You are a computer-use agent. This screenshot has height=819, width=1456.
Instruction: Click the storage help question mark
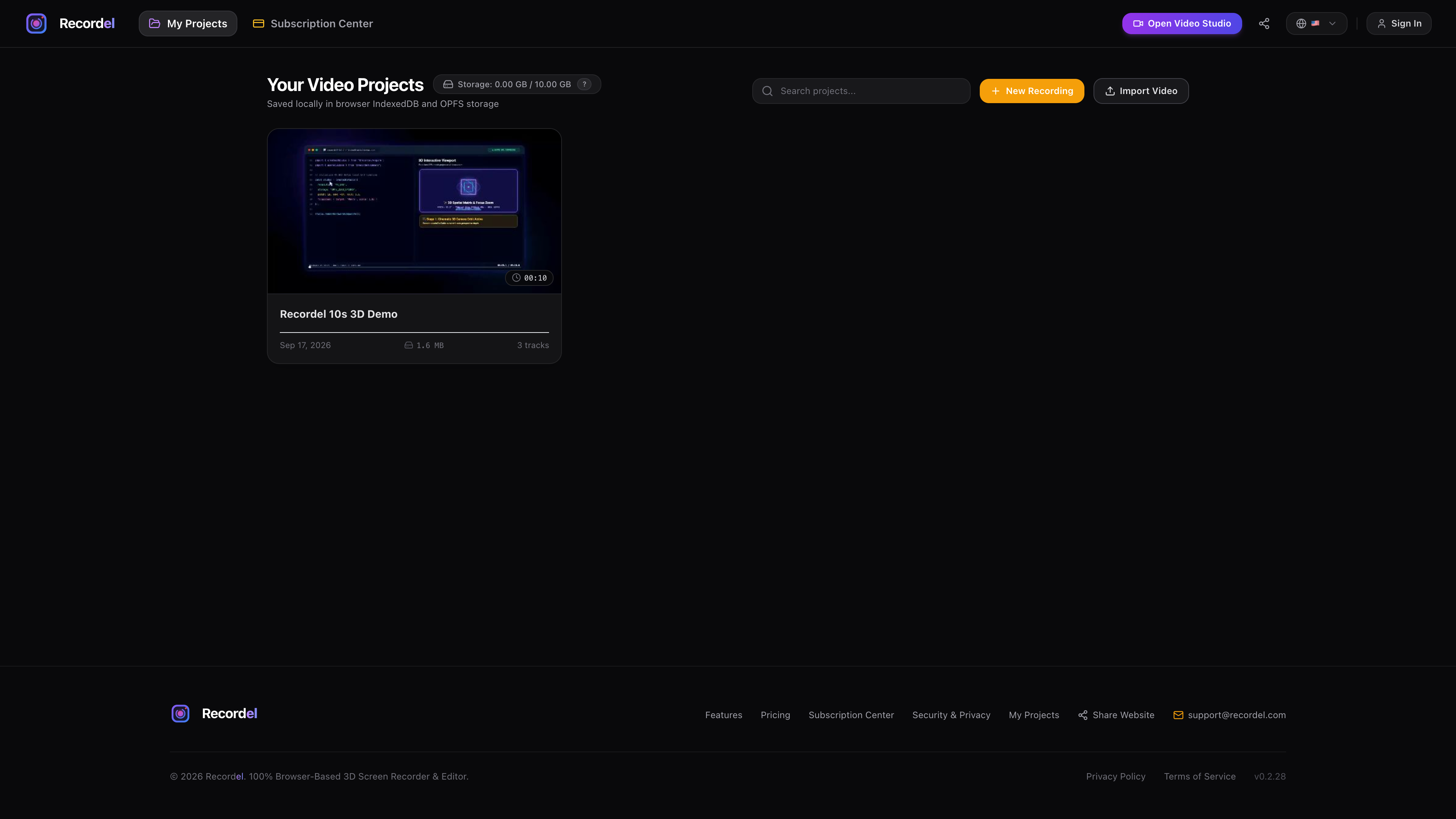click(x=584, y=84)
